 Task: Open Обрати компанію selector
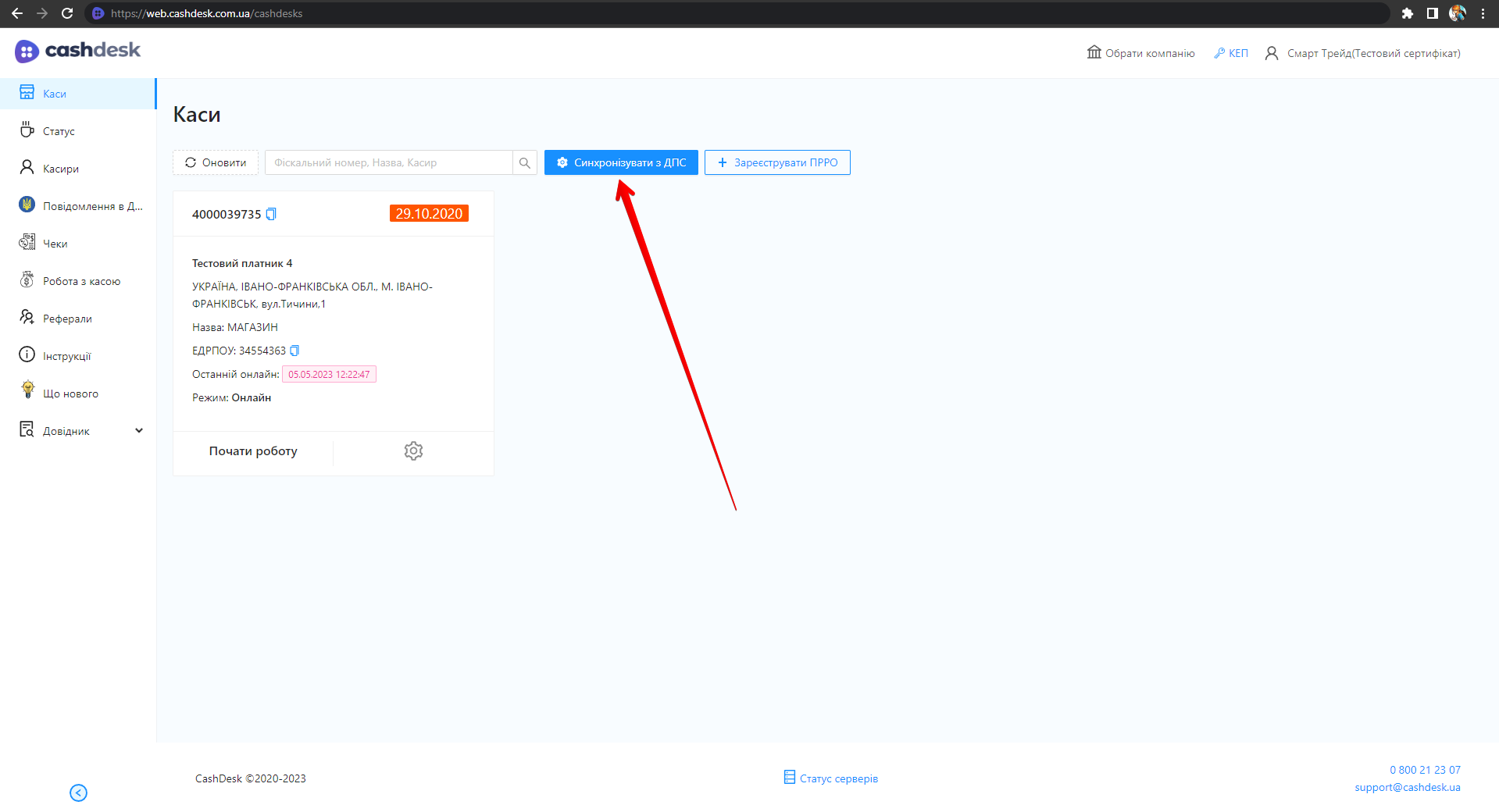point(1141,53)
